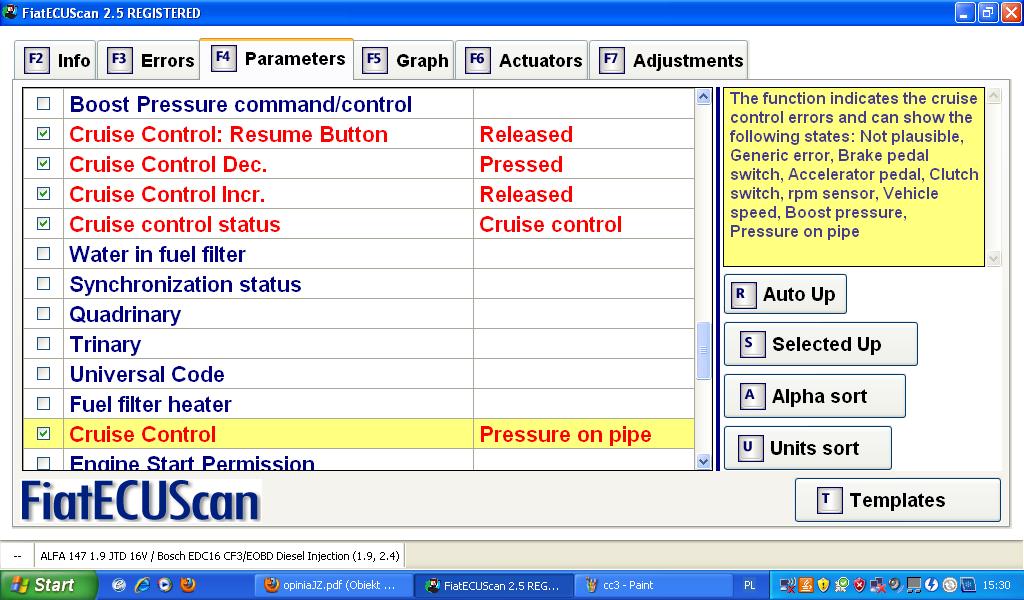
Task: Click the orange Java update tray icon
Action: point(806,585)
